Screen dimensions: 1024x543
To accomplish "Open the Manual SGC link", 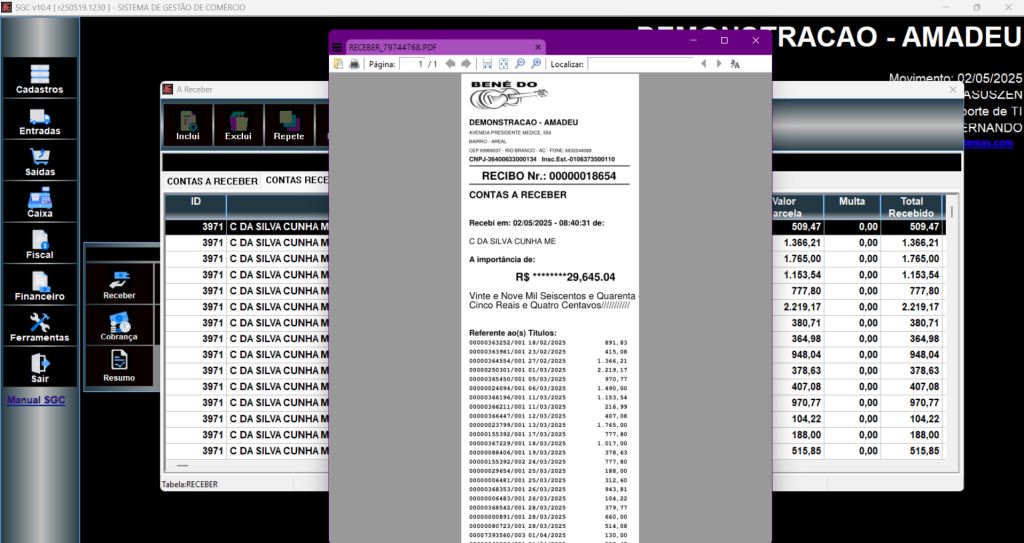I will pyautogui.click(x=36, y=400).
